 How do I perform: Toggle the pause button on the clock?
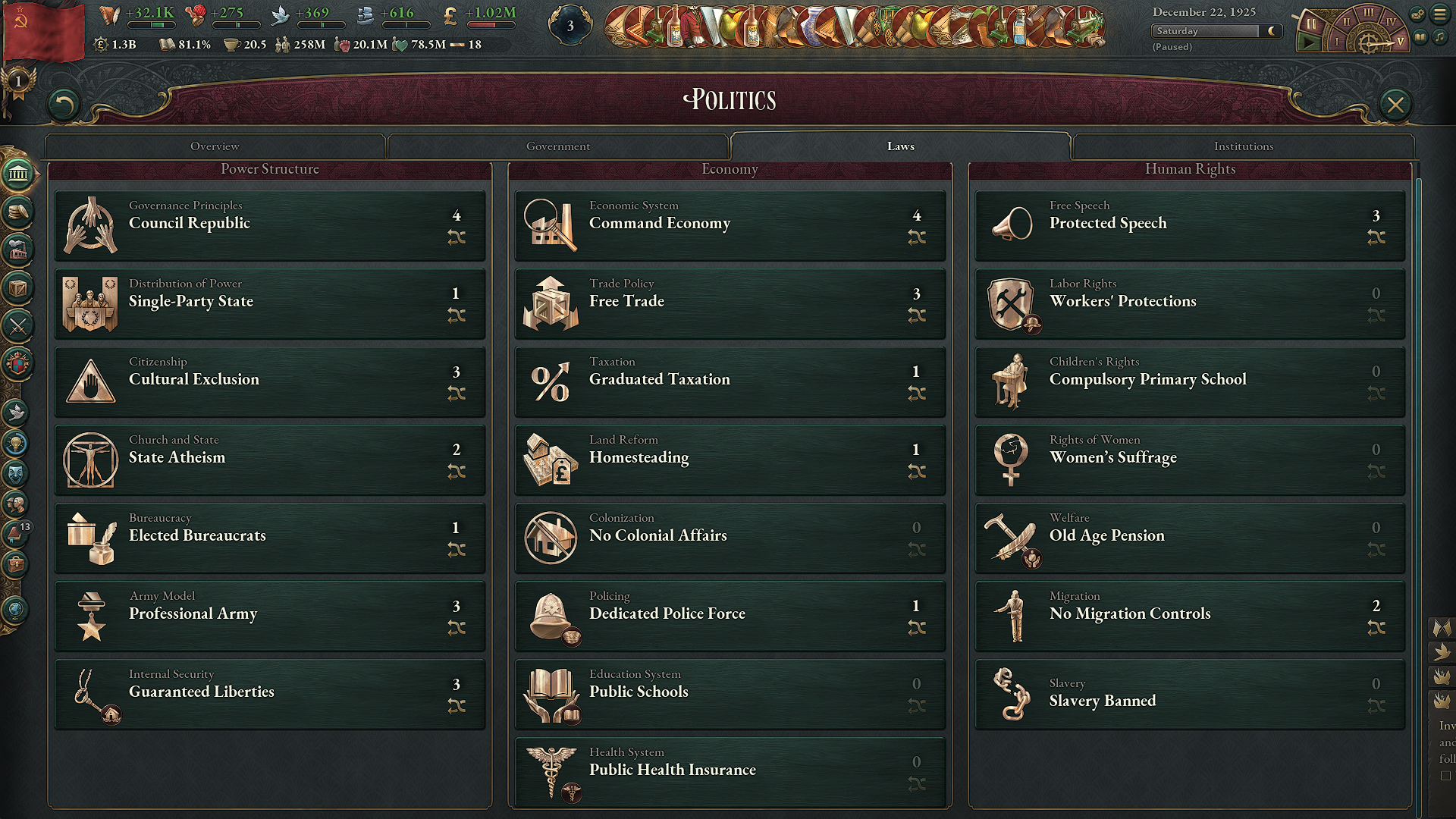1311,24
